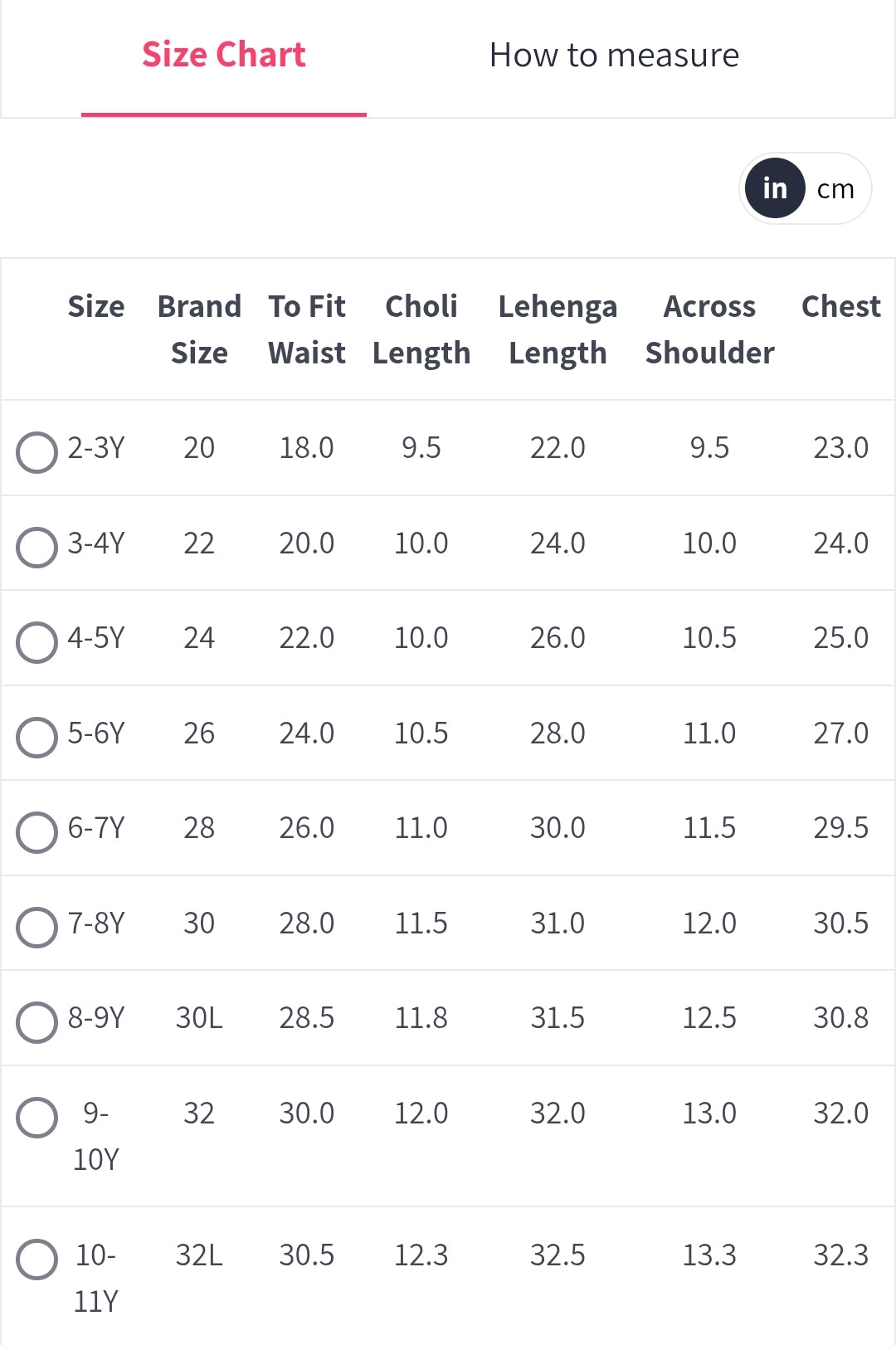Pick the 5-6Y size radio button

click(x=37, y=738)
